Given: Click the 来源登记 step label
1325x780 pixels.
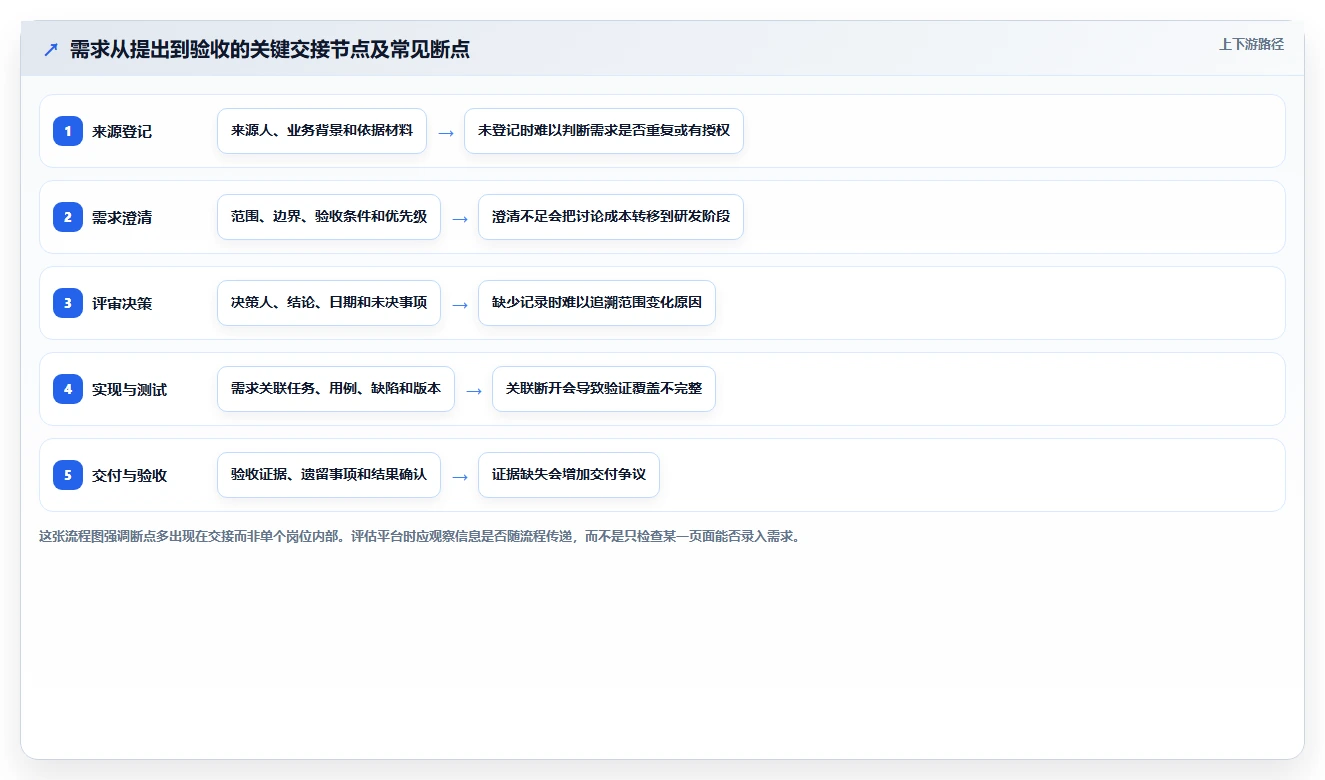Looking at the screenshot, I should click(x=122, y=131).
